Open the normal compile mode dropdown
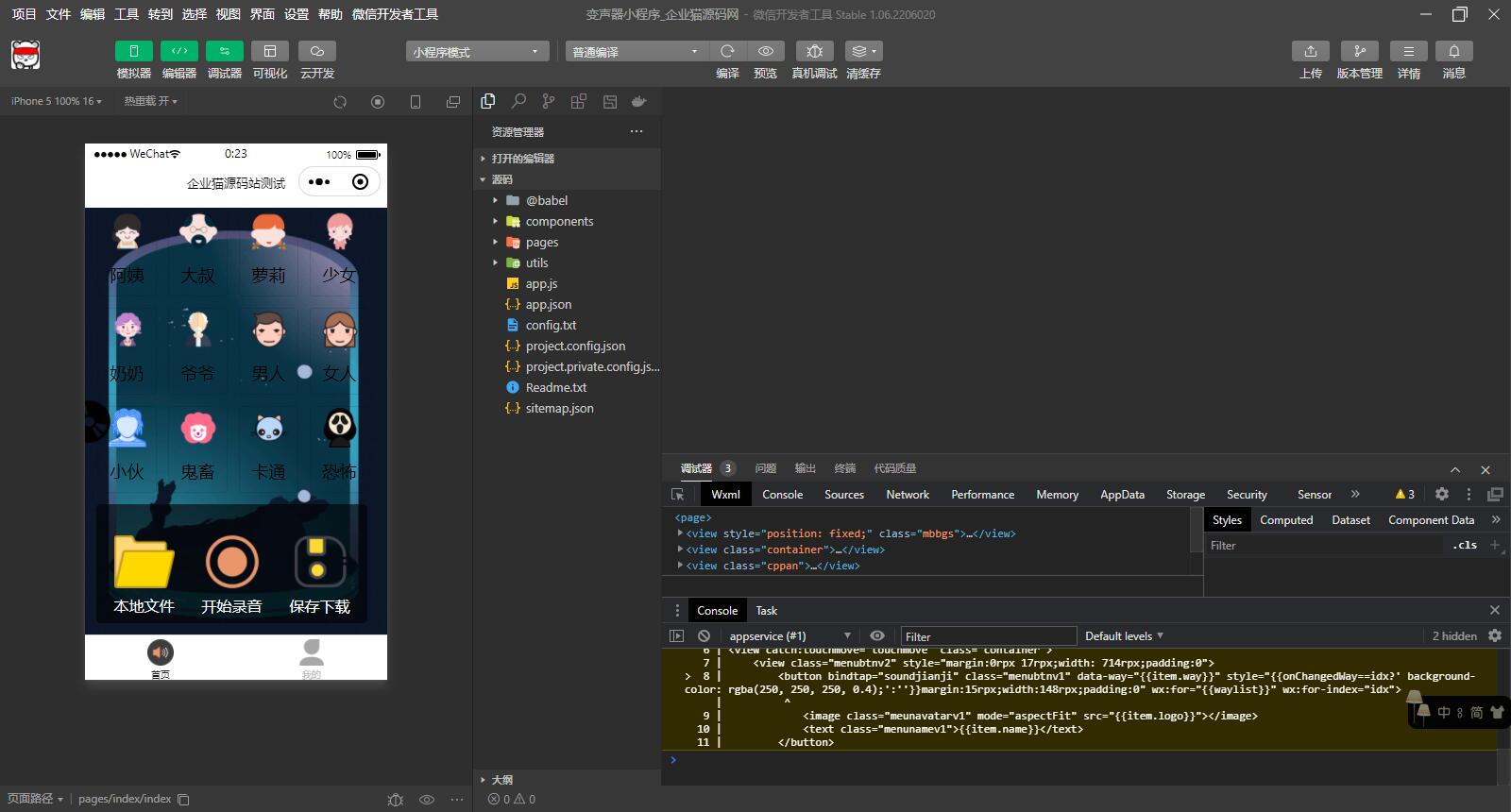Viewport: 1511px width, 812px height. [635, 52]
